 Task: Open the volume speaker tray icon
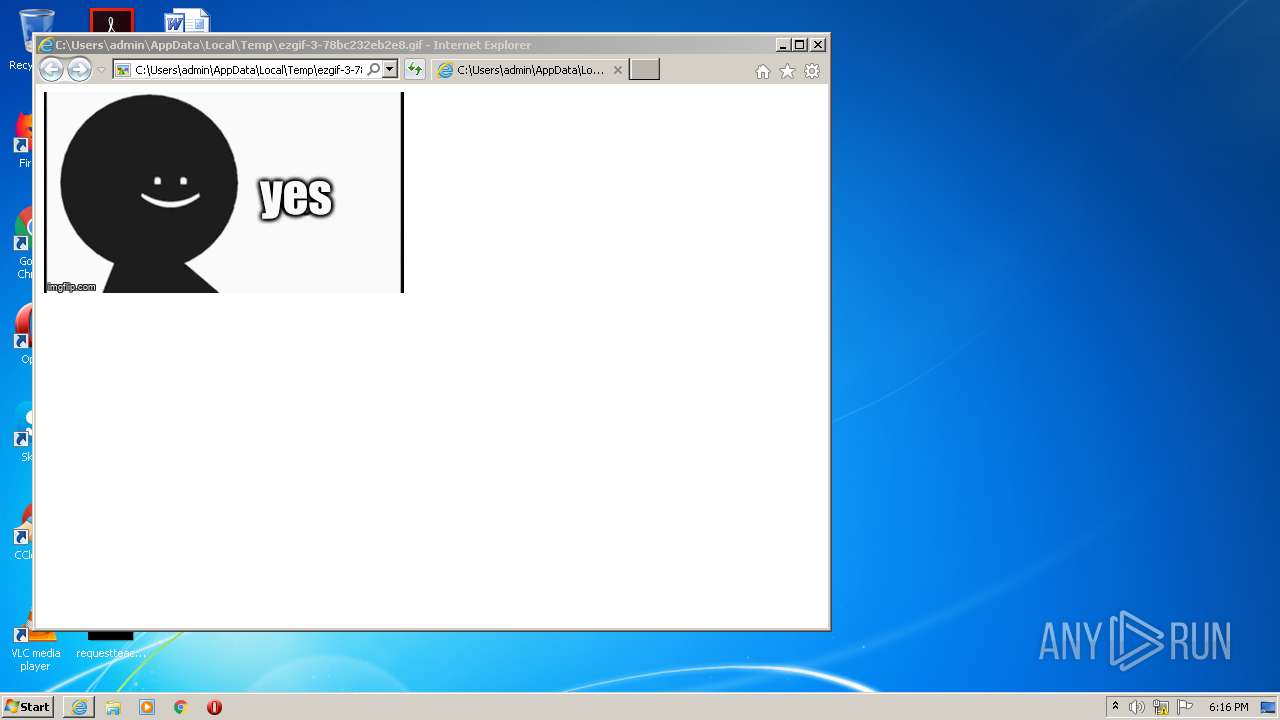pyautogui.click(x=1137, y=707)
